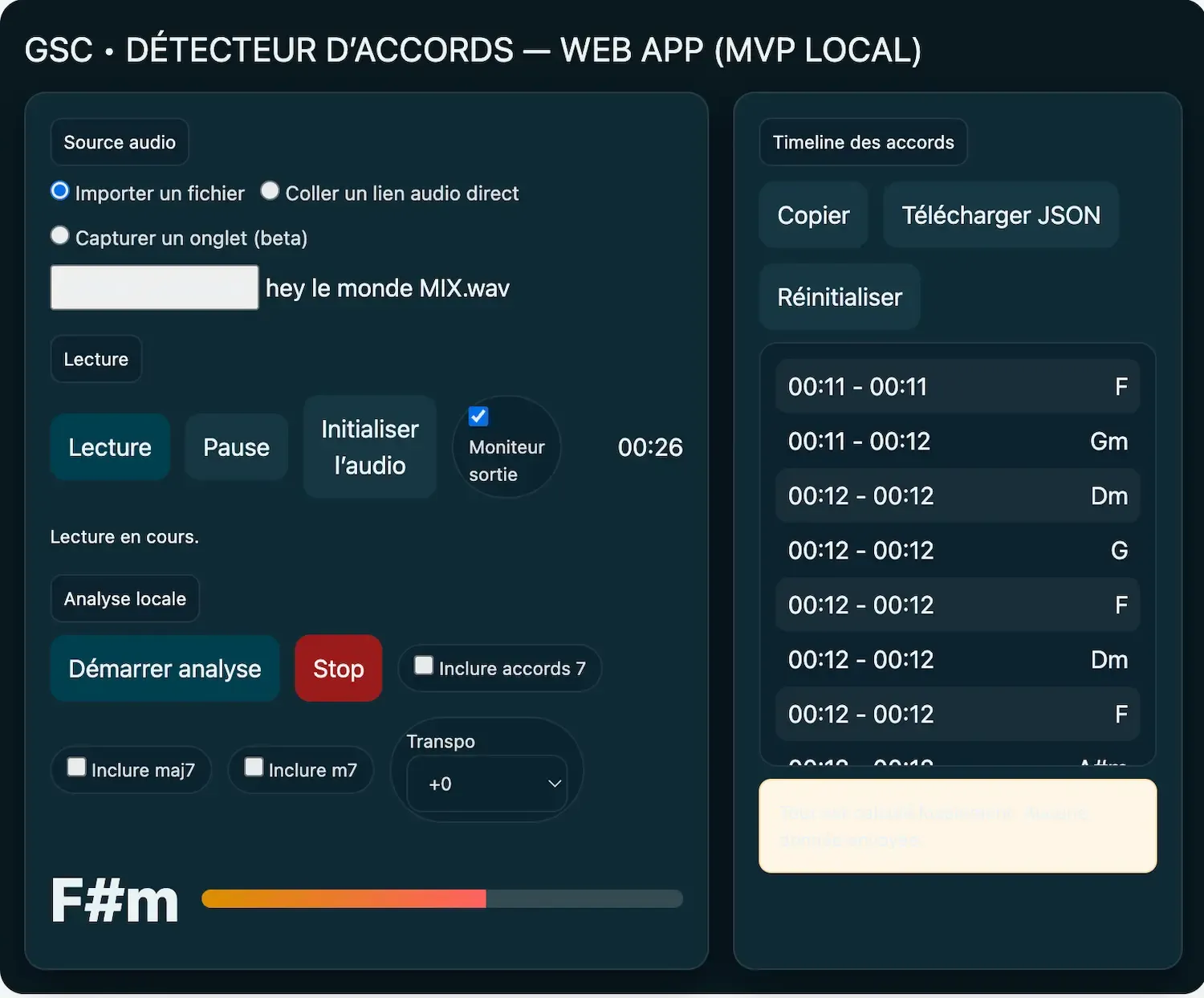Copy the chord timeline with "Copier"
1204x998 pixels.
[812, 215]
